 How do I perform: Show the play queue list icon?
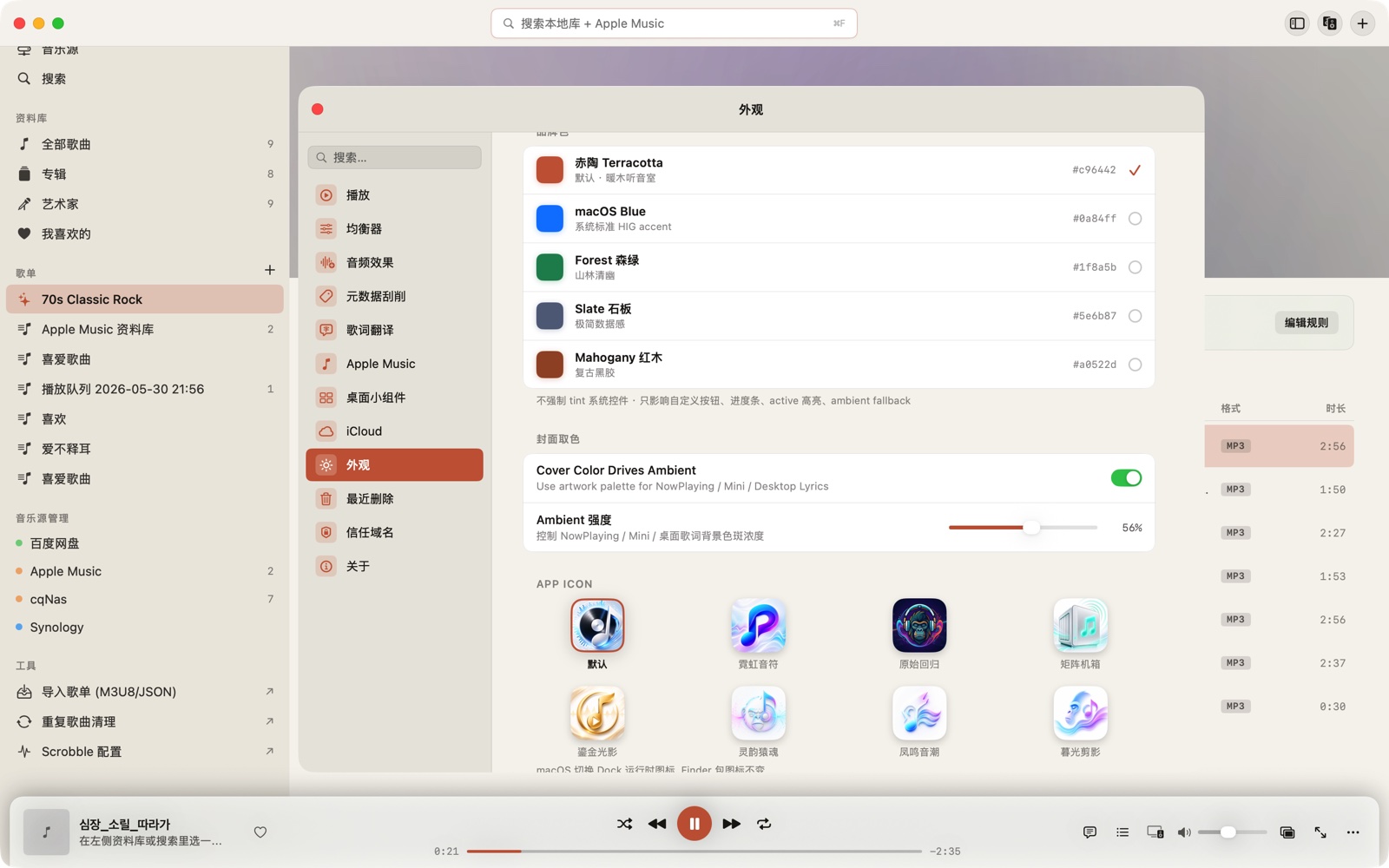pyautogui.click(x=1122, y=832)
